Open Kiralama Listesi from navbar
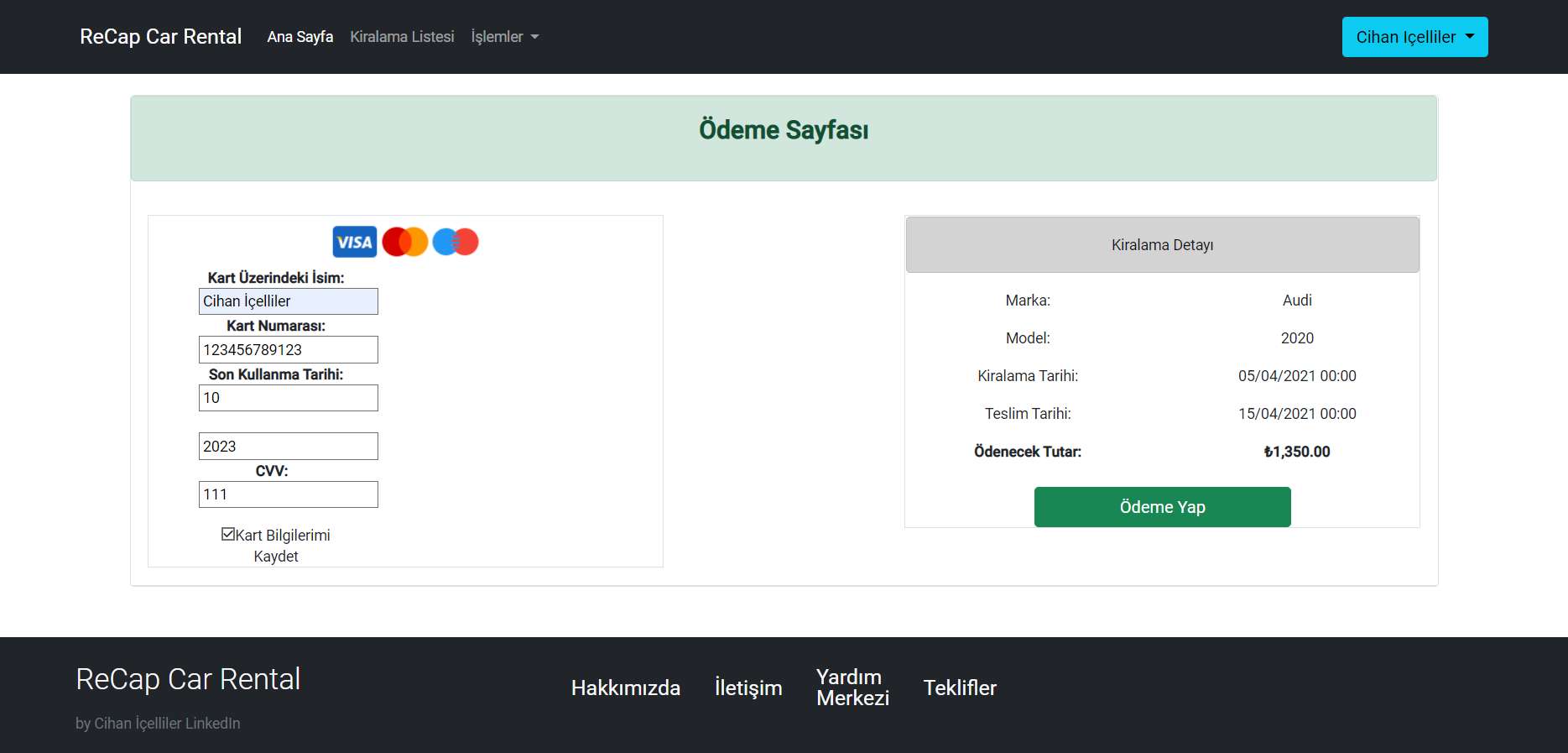This screenshot has height=753, width=1568. 402,37
